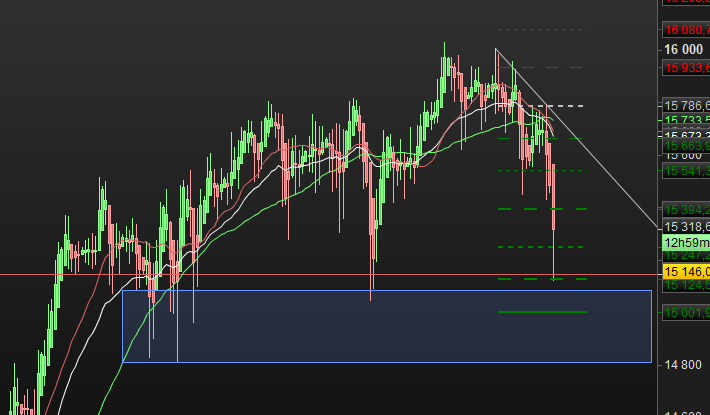Select the green 15 394,2 price label
The width and height of the screenshot is (710, 415).
[686, 210]
